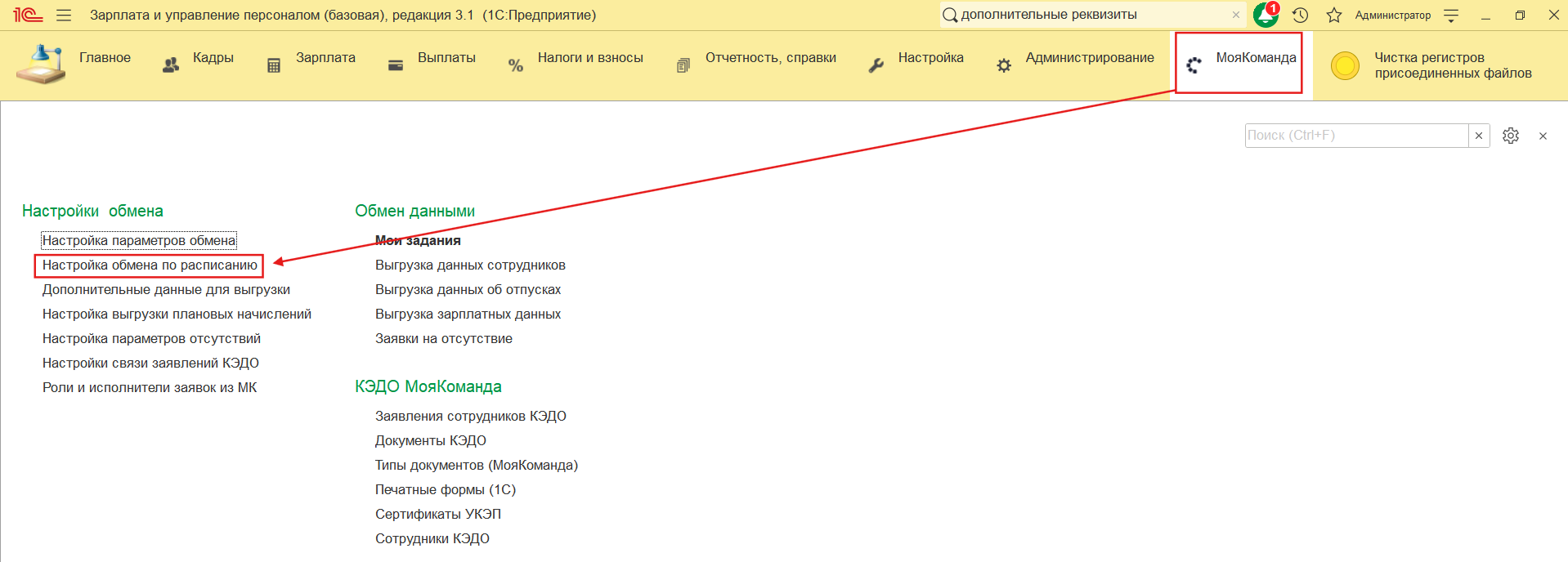Close the functions menu panel
1568x562 pixels.
tap(1543, 136)
